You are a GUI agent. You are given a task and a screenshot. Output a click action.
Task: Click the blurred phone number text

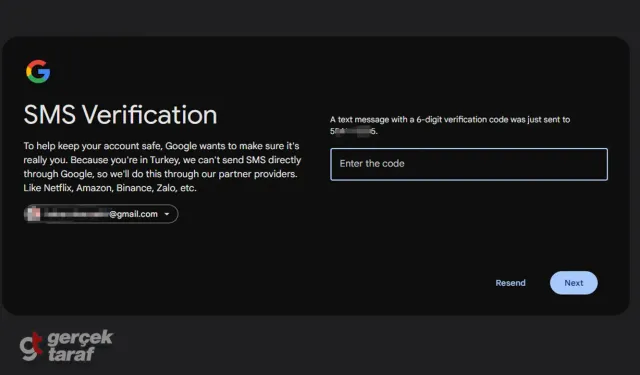point(353,131)
